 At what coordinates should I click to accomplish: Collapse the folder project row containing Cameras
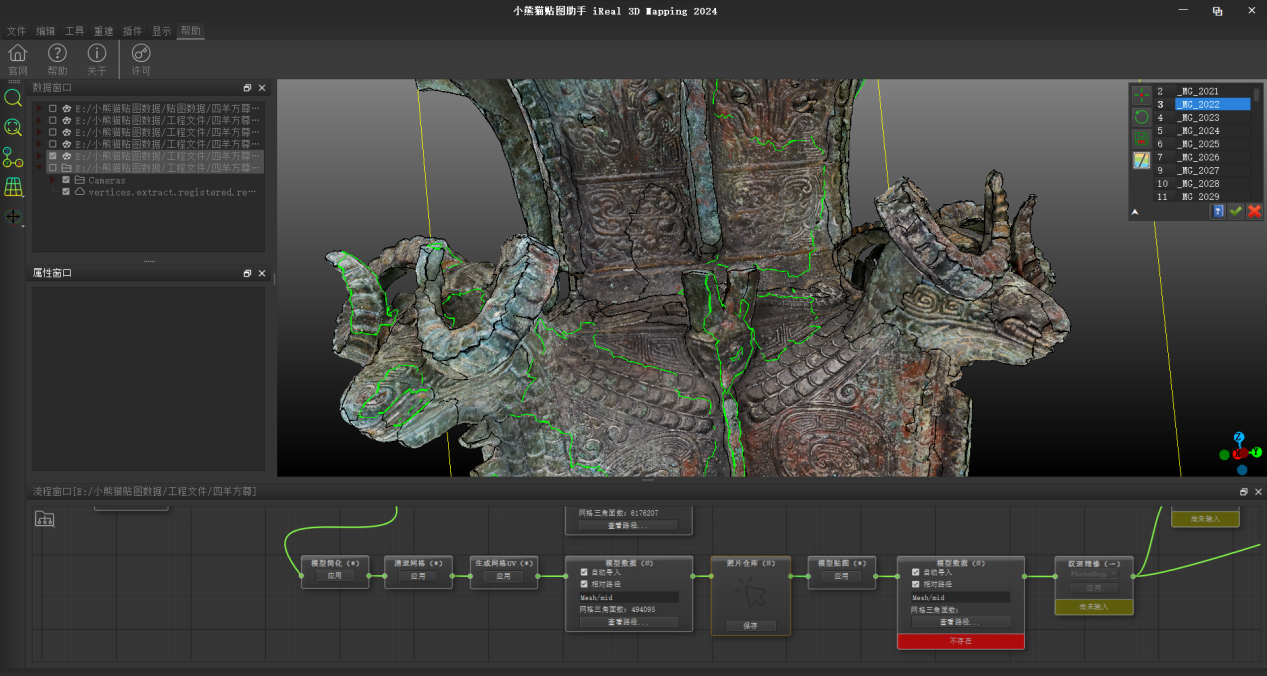pos(39,168)
